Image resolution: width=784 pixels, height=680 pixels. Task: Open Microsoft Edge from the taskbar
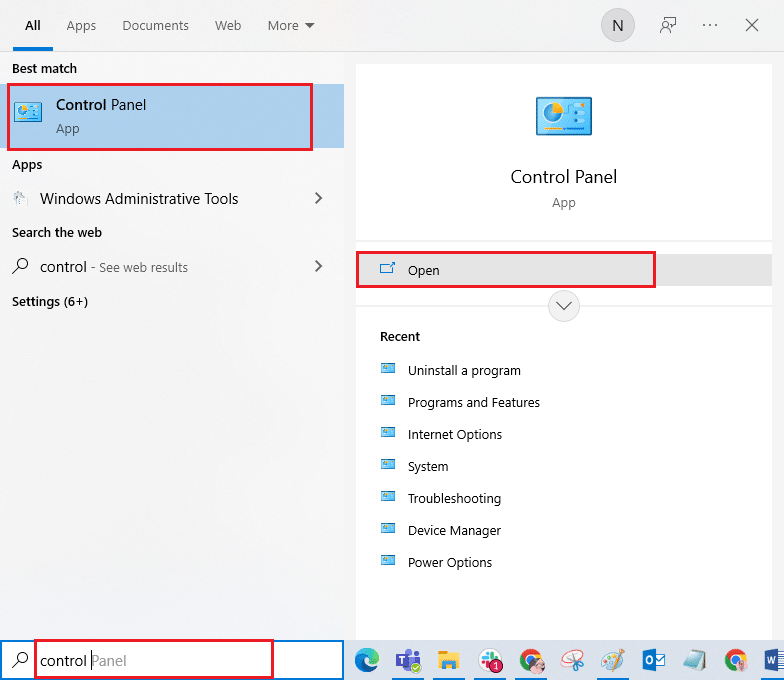(369, 660)
